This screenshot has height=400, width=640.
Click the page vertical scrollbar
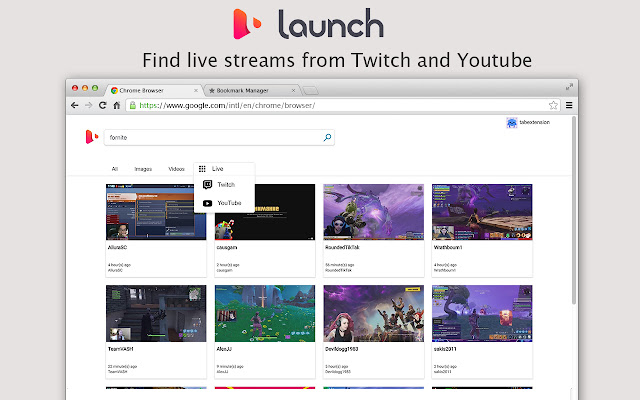pos(574,210)
